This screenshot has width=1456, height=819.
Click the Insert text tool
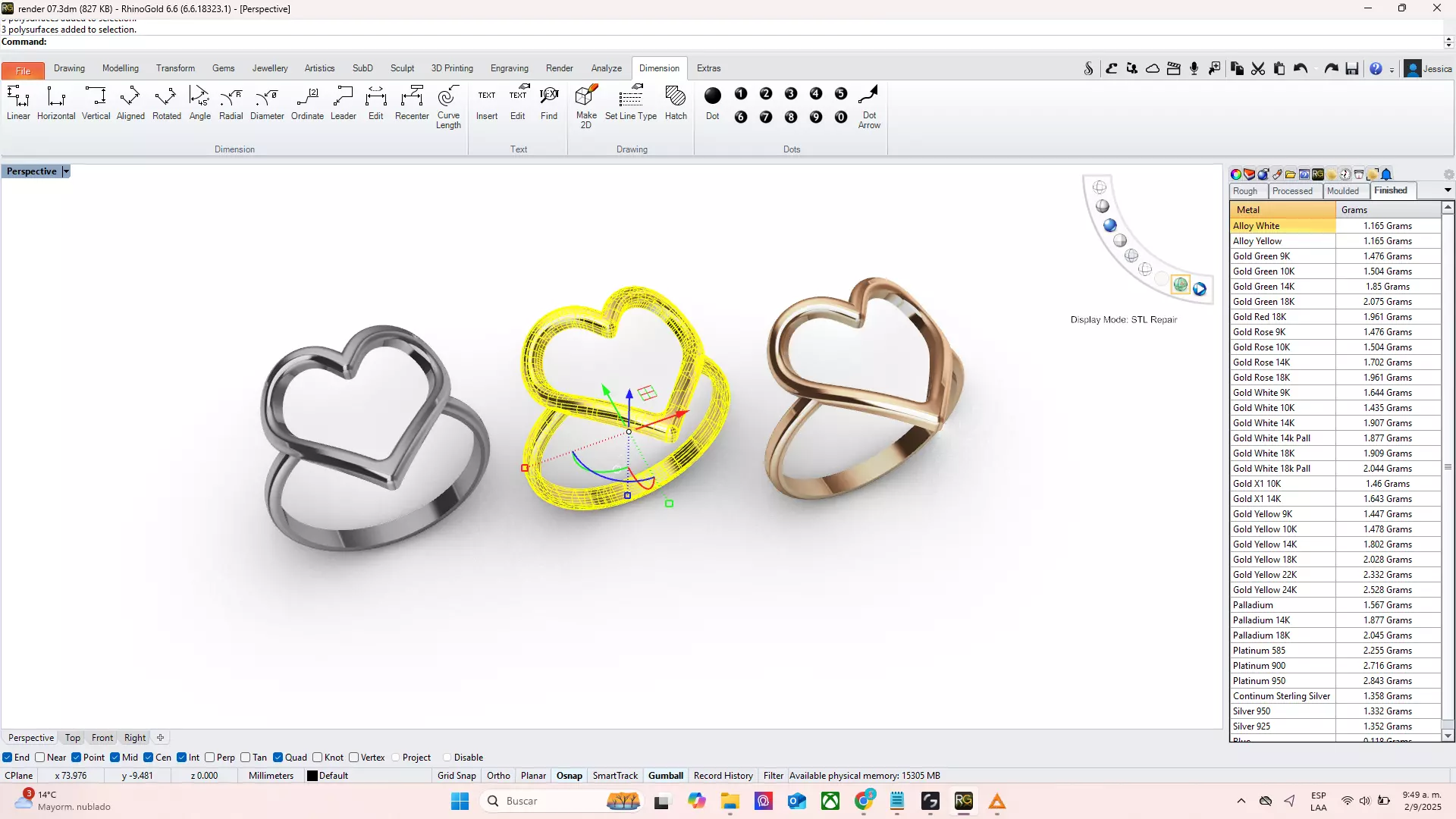pyautogui.click(x=487, y=102)
